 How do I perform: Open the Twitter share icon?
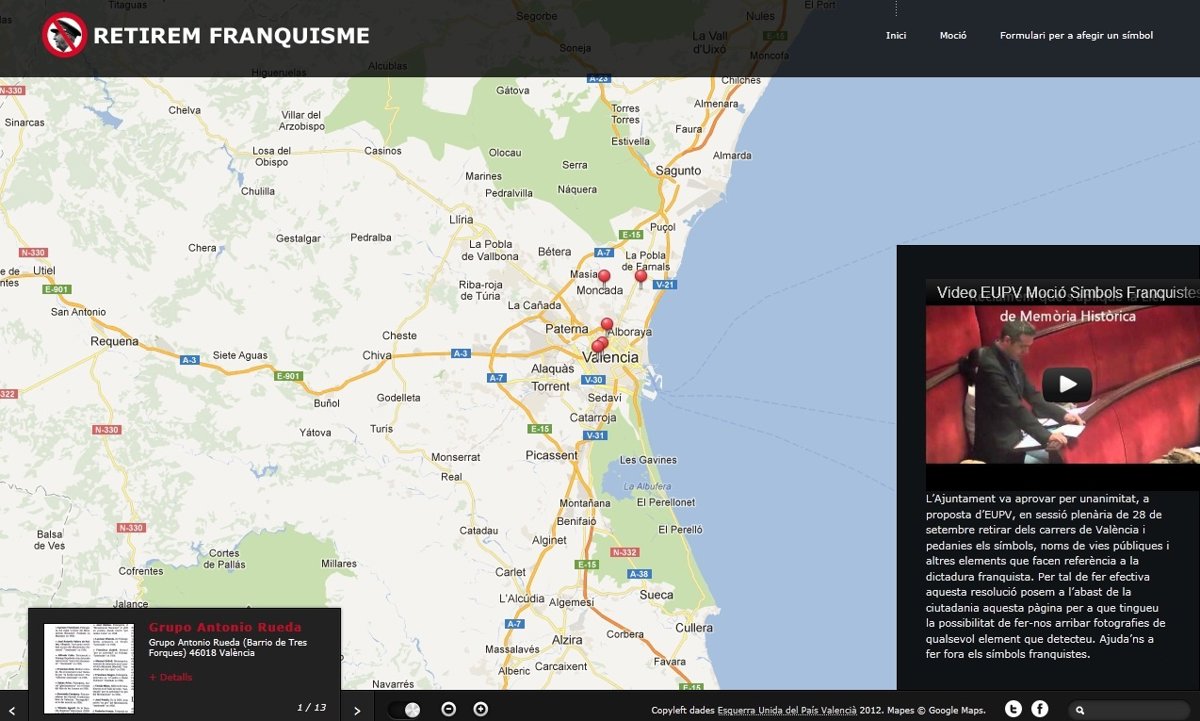[x=1013, y=709]
